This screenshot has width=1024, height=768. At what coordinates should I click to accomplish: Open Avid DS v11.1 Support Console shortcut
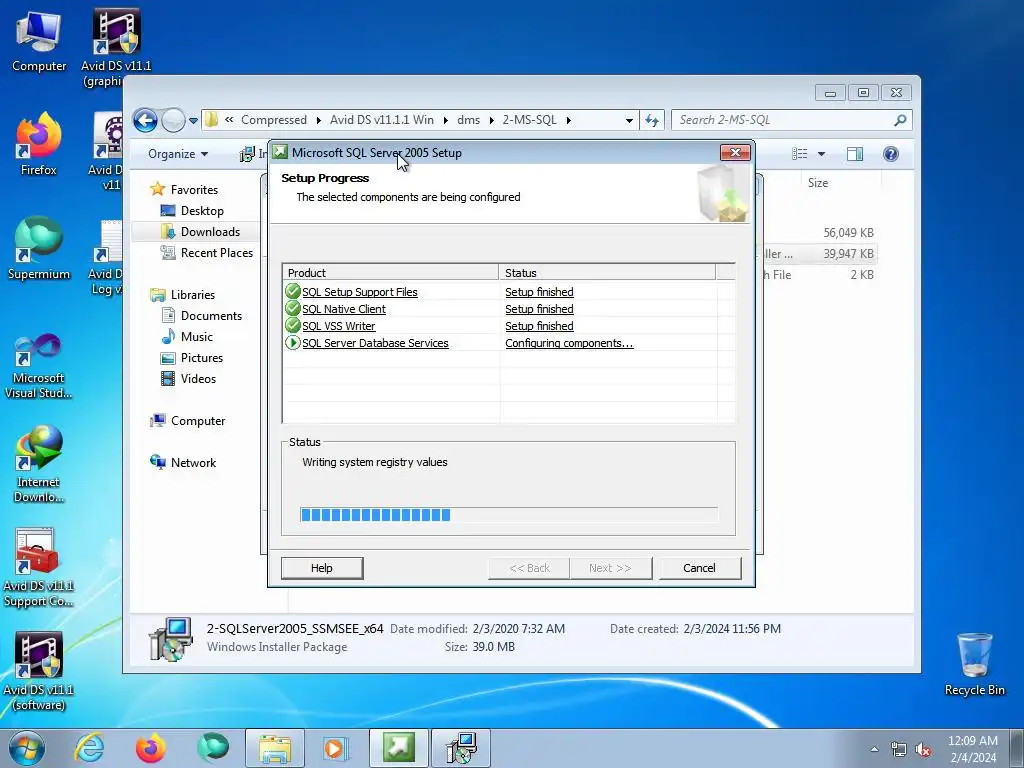tap(39, 568)
